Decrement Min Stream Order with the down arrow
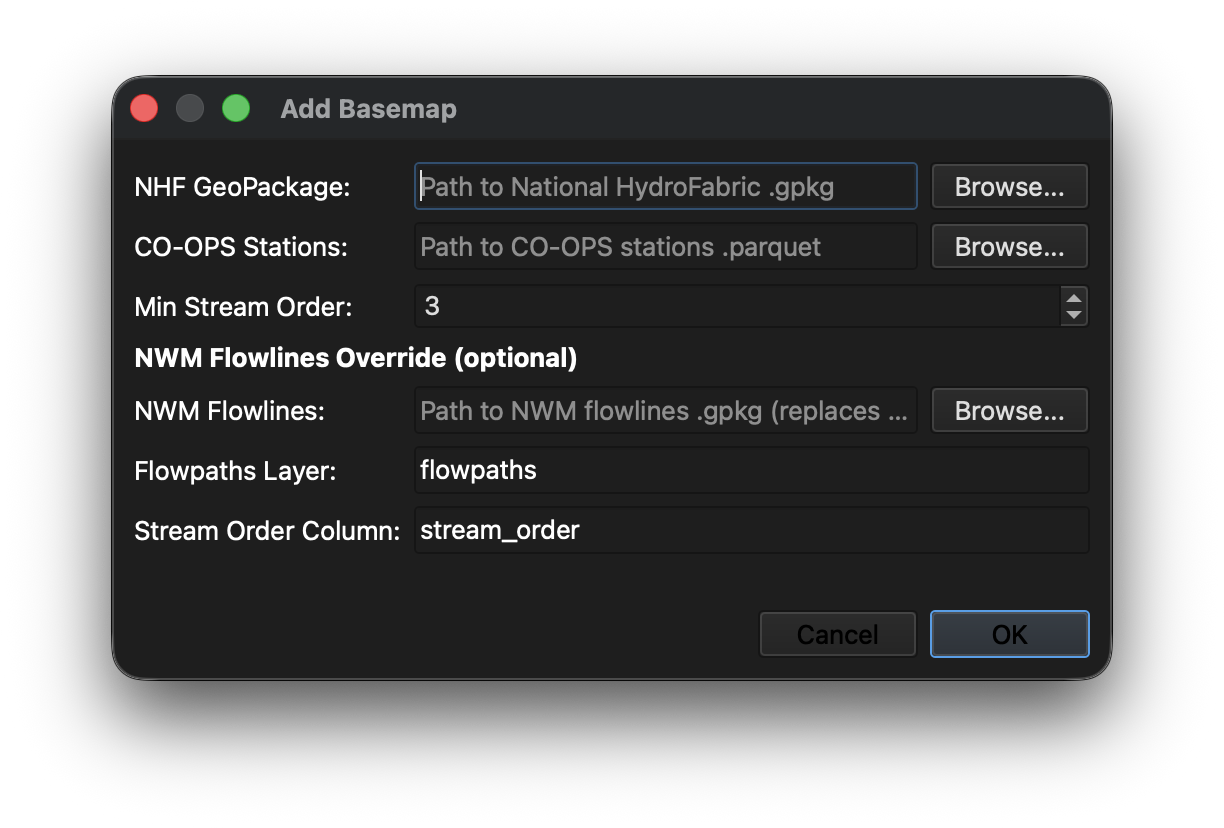Screen dimensions: 1224x828 coord(1073,313)
